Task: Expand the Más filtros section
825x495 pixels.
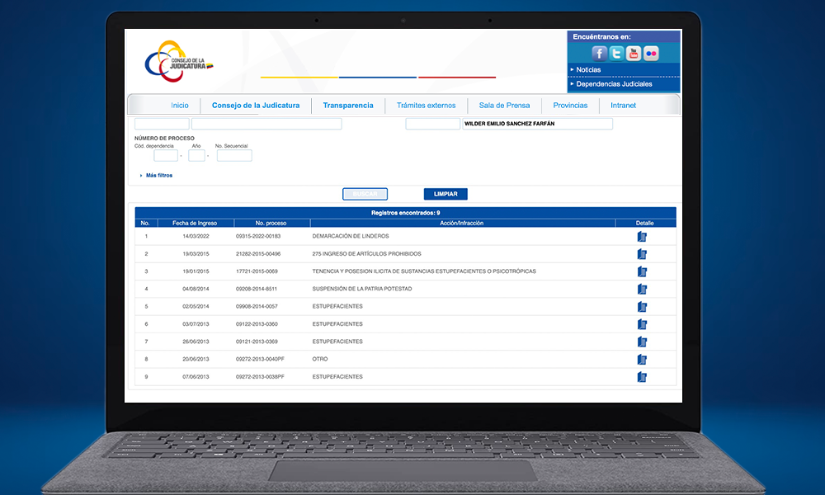Action: click(159, 175)
